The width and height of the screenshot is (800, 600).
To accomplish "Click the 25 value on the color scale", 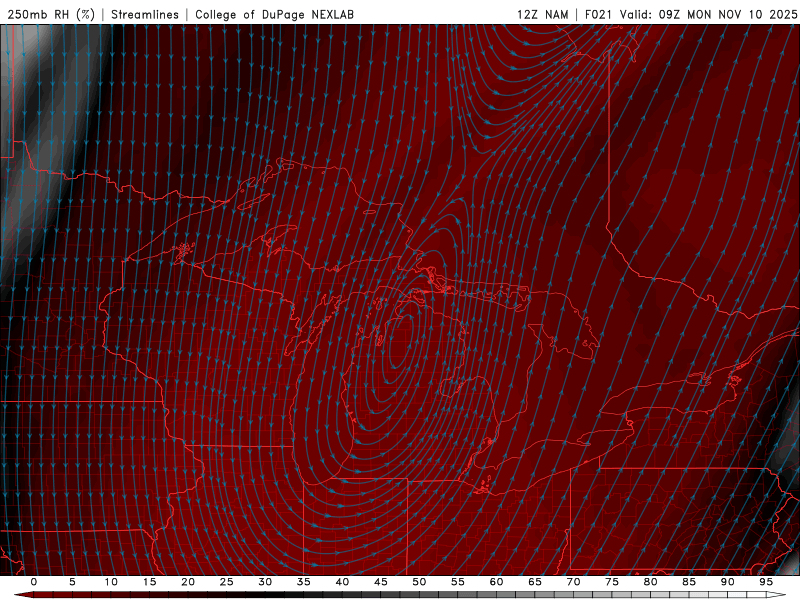I will [227, 582].
